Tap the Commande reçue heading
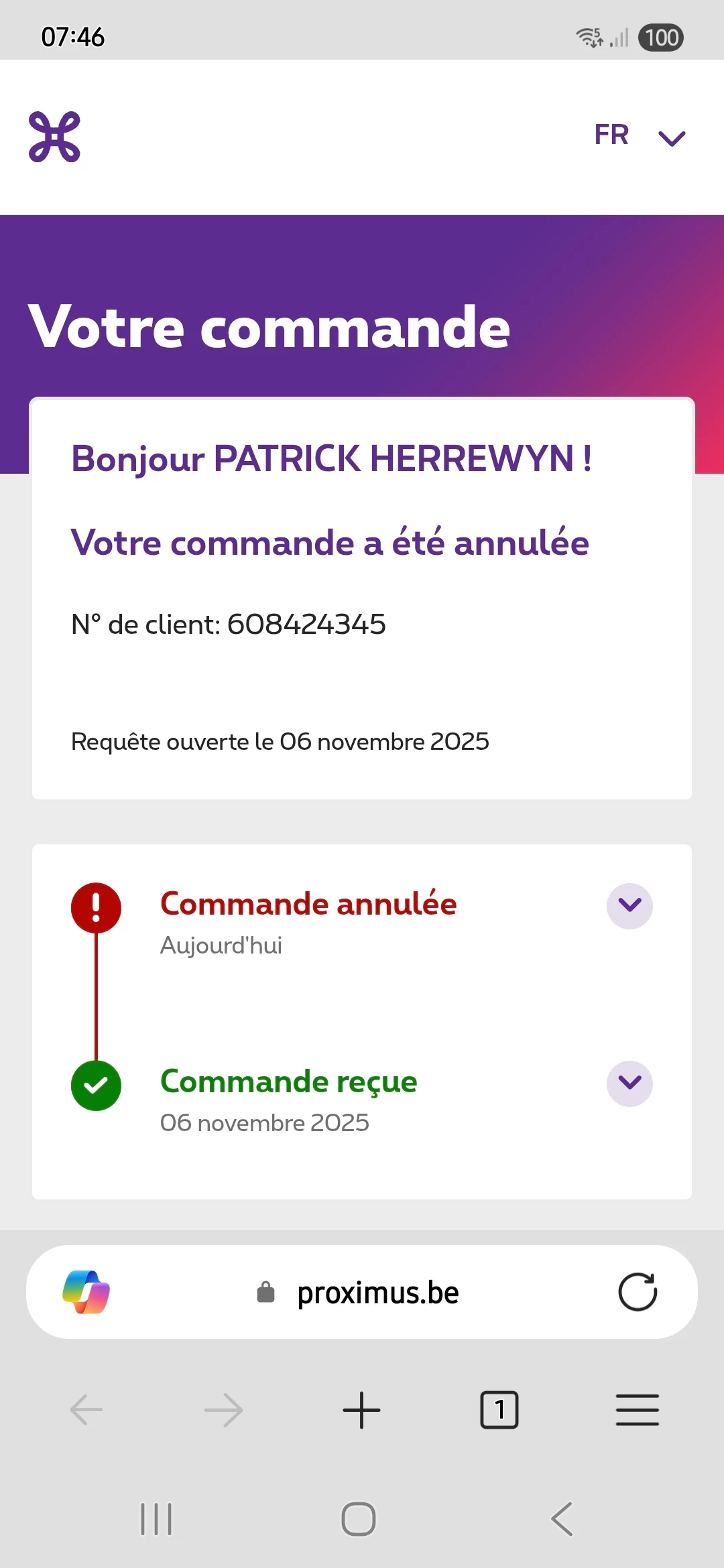The height and width of the screenshot is (1568, 724). click(x=288, y=1082)
